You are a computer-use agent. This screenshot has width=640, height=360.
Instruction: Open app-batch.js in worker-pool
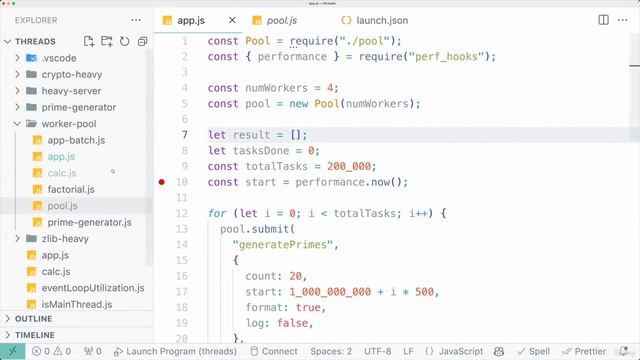76,140
